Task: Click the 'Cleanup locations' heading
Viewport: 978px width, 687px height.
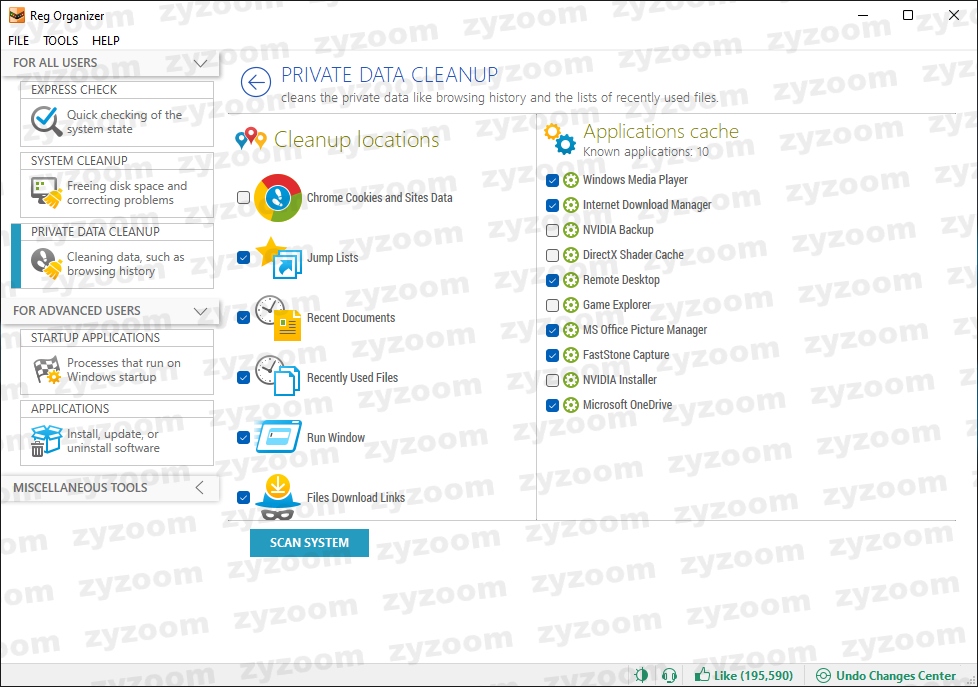Action: [x=357, y=140]
